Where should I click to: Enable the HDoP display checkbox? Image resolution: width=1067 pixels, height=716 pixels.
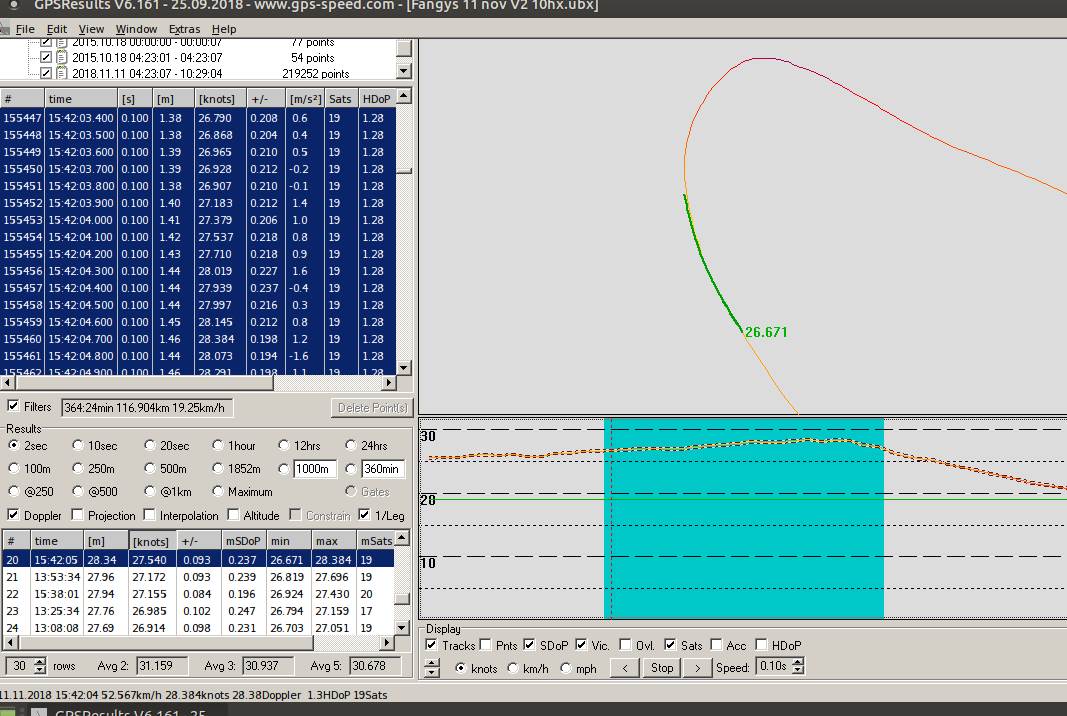click(762, 645)
